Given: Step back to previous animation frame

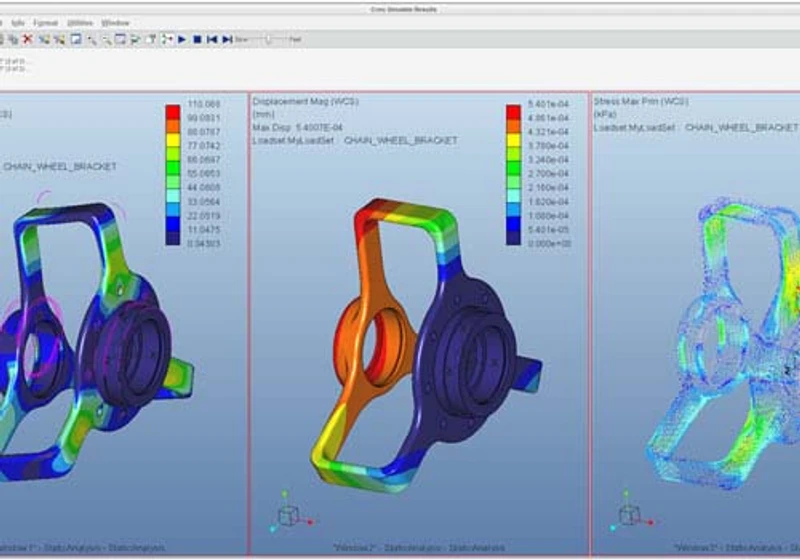Looking at the screenshot, I should tap(212, 39).
